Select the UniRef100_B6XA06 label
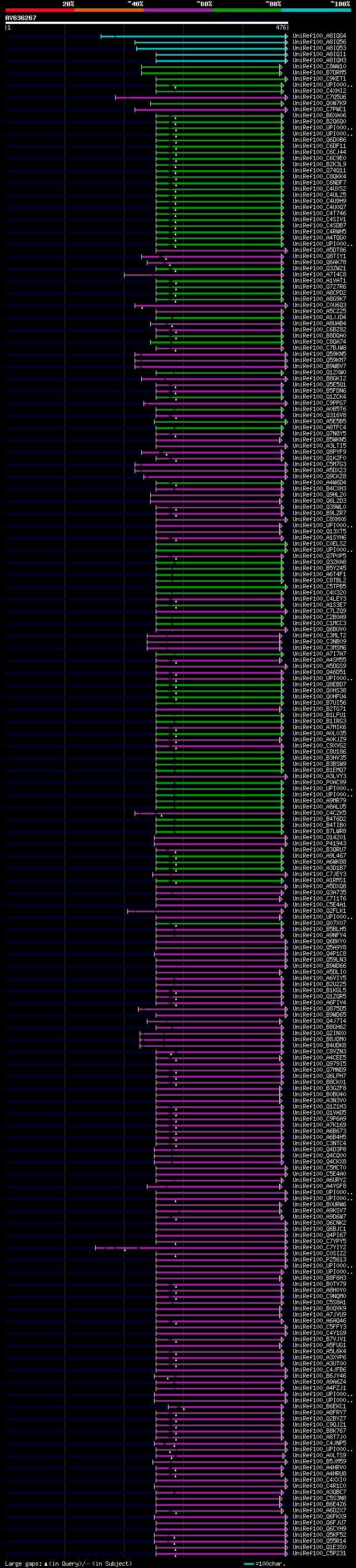 (319, 116)
